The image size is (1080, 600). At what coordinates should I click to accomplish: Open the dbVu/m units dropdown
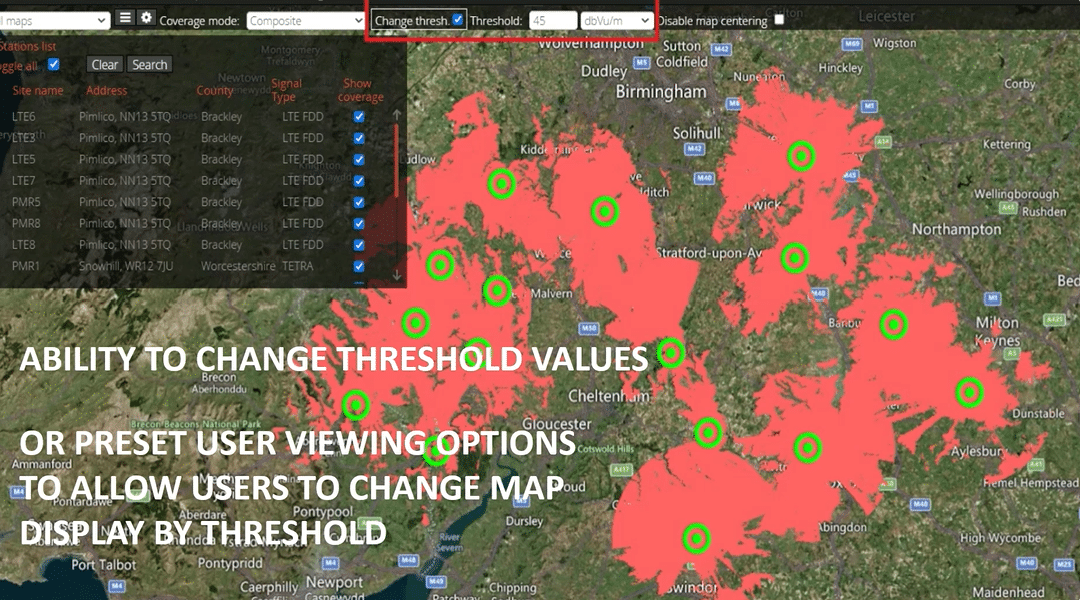[616, 21]
